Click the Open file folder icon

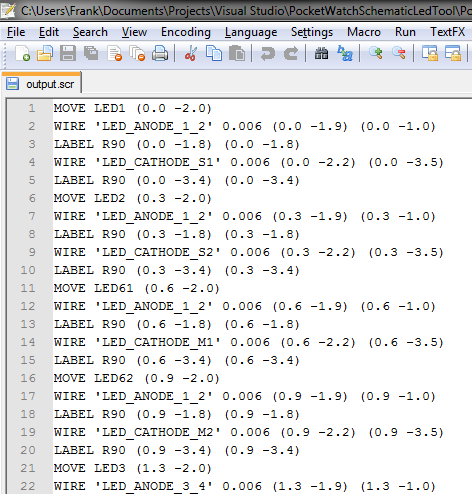[x=45, y=53]
